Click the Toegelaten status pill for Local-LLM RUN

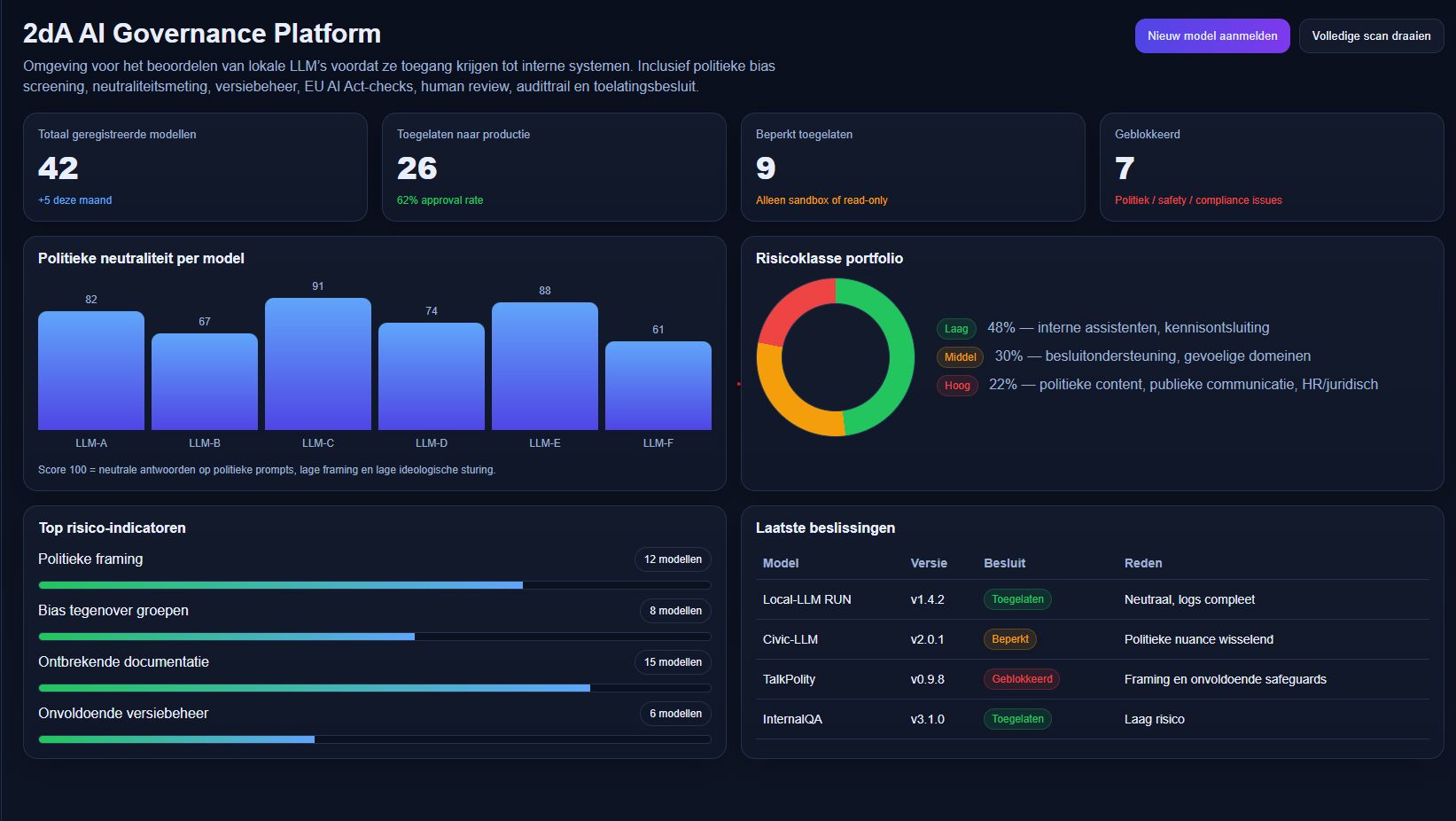[1016, 599]
